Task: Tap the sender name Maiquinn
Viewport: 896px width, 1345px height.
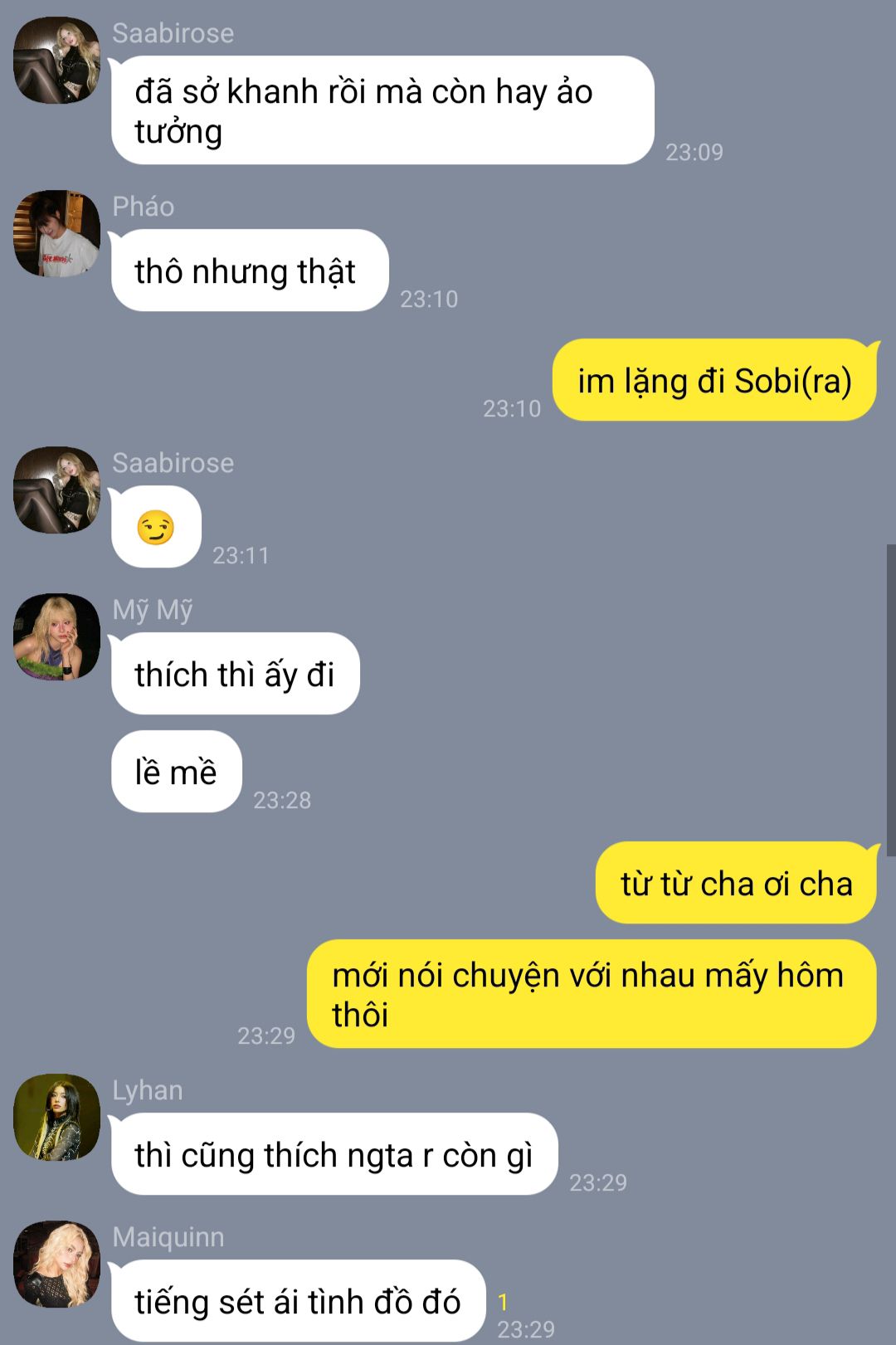Action: [168, 1237]
